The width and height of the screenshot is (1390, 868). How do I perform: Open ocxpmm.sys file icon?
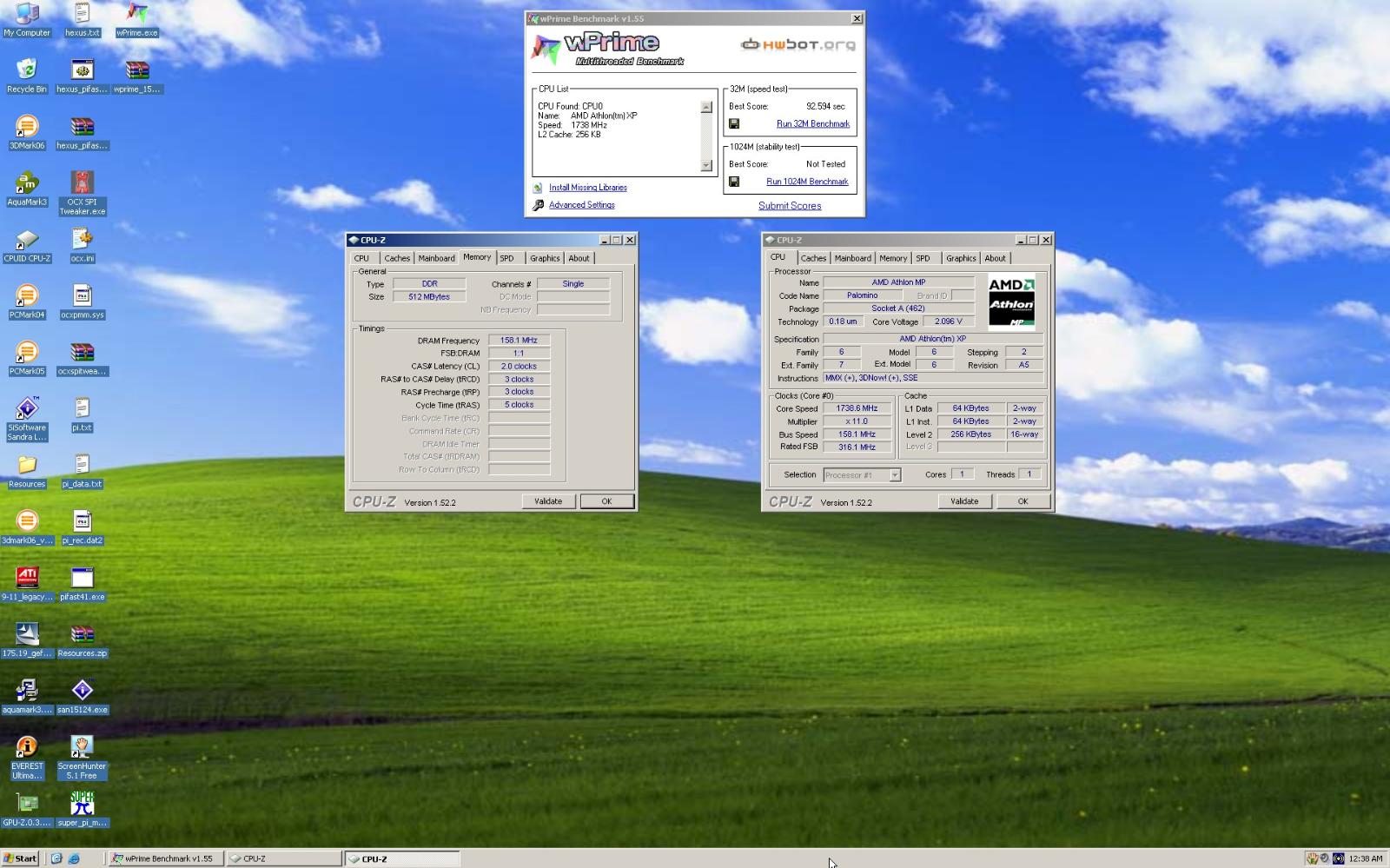(83, 301)
